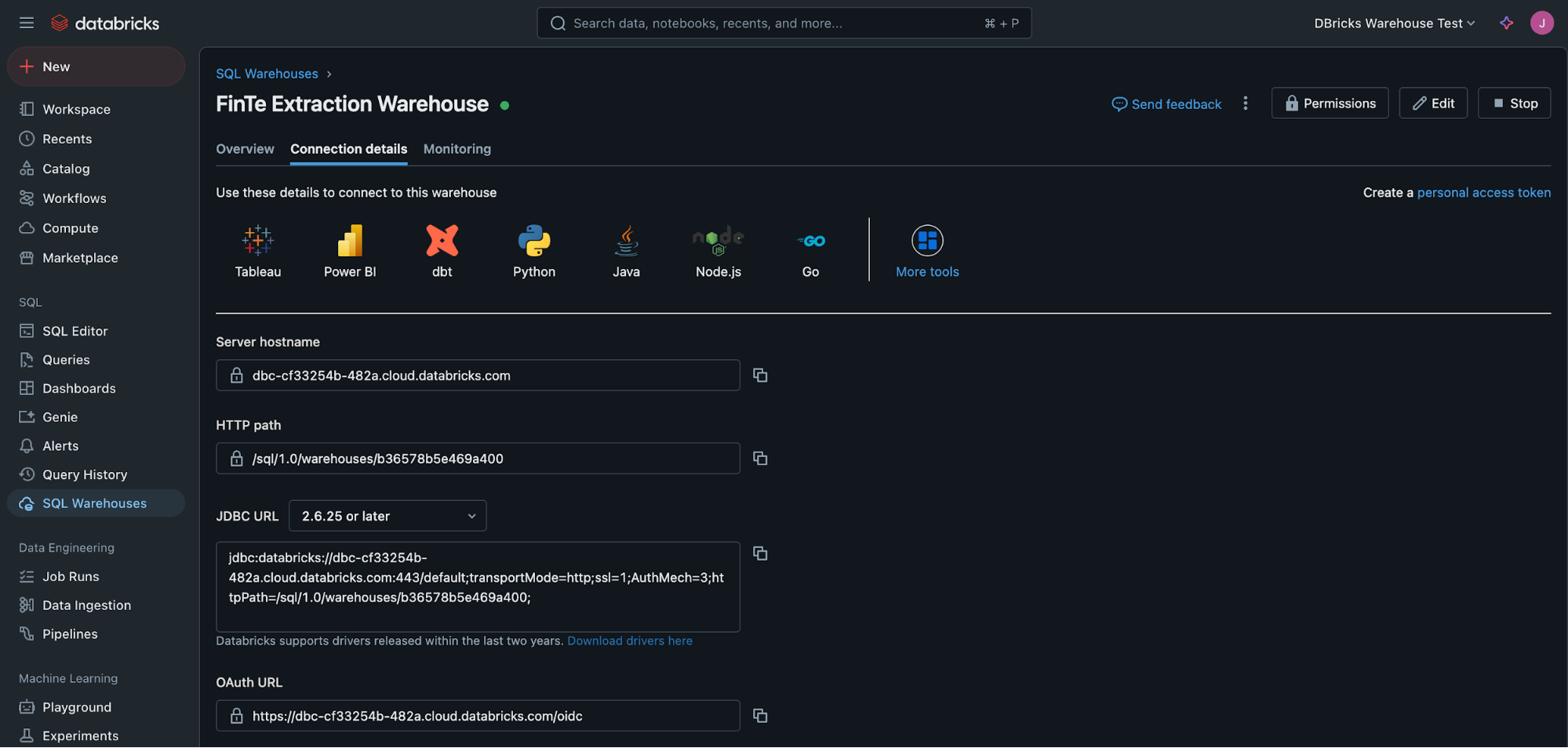The width and height of the screenshot is (1568, 748).
Task: Copy the Server hostname value
Action: [x=760, y=375]
